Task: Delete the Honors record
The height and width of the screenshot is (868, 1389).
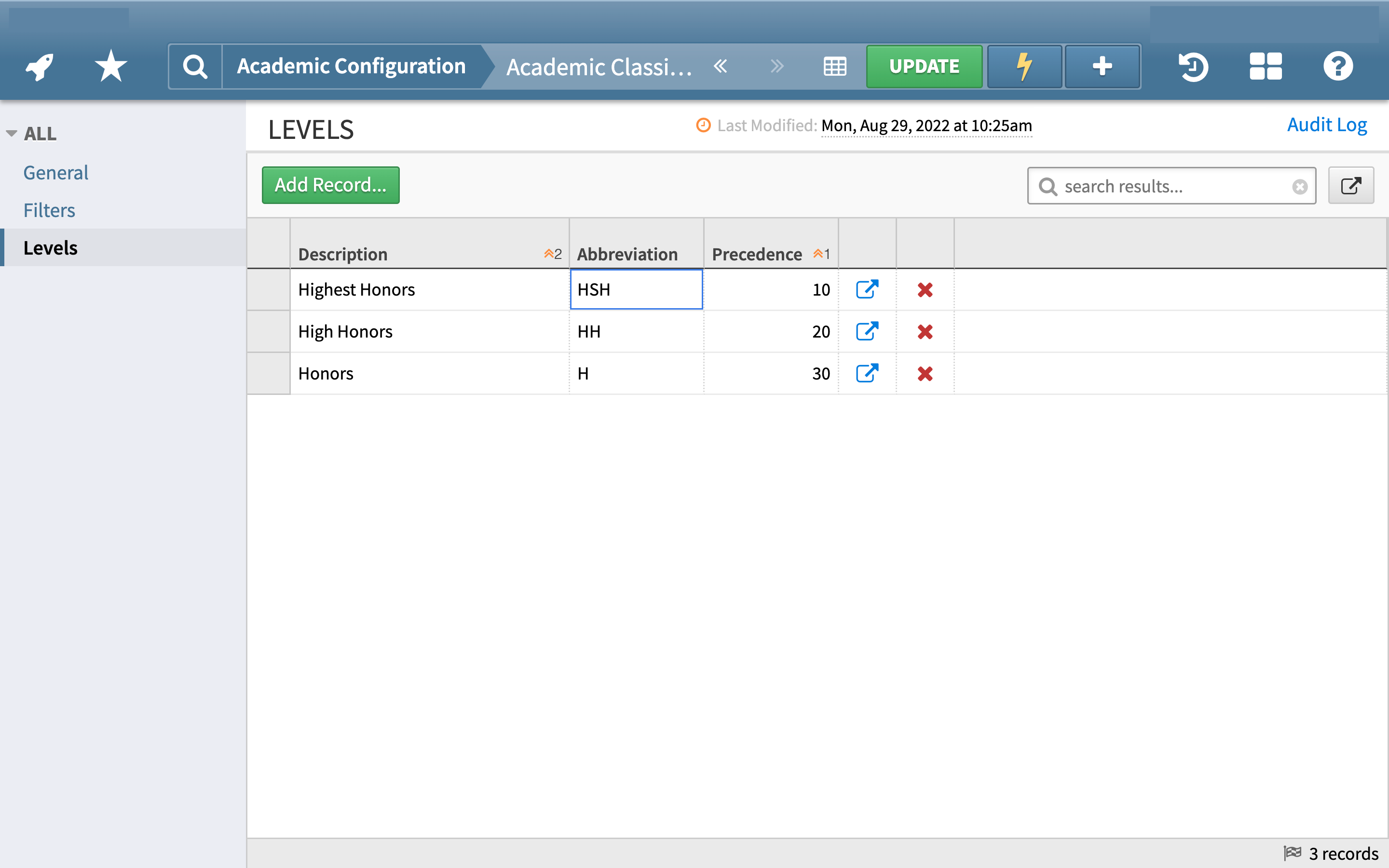Action: 925,373
